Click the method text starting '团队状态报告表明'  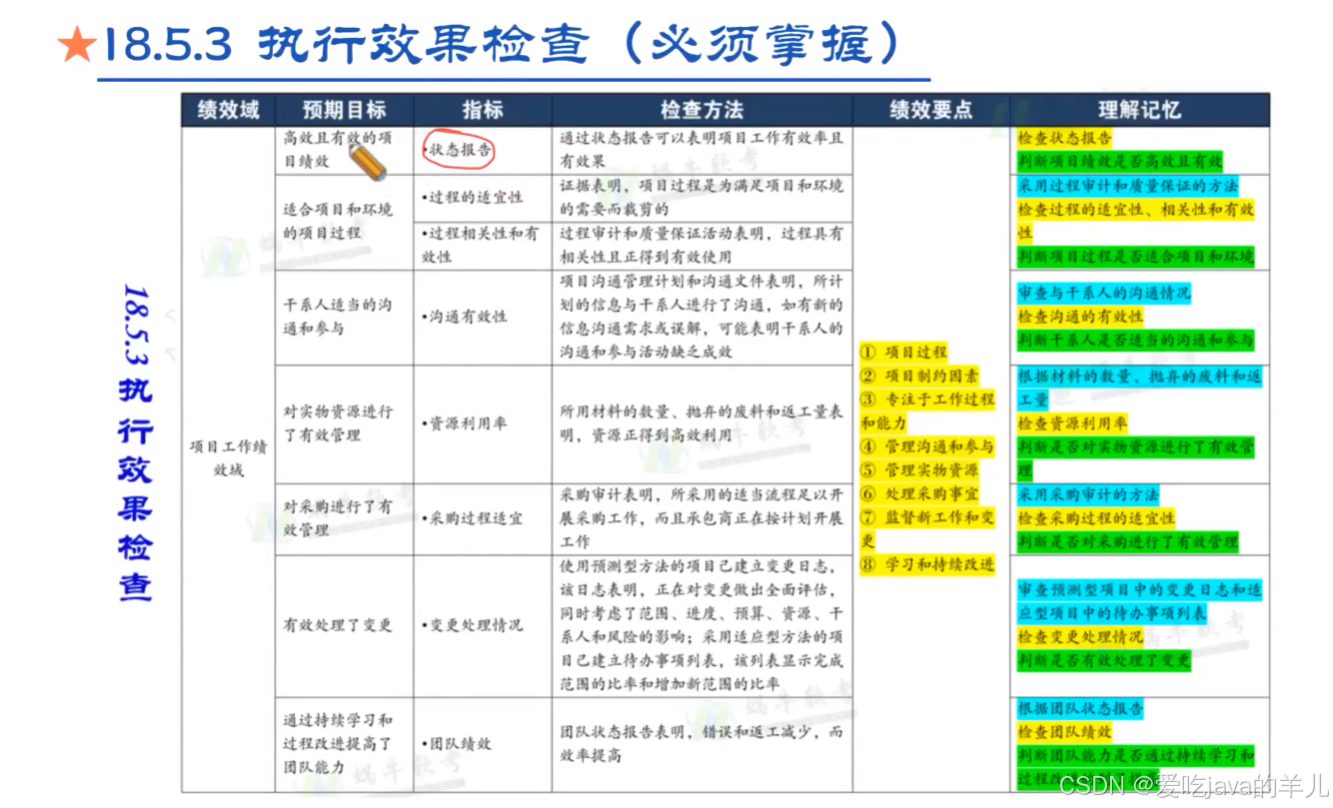click(701, 744)
